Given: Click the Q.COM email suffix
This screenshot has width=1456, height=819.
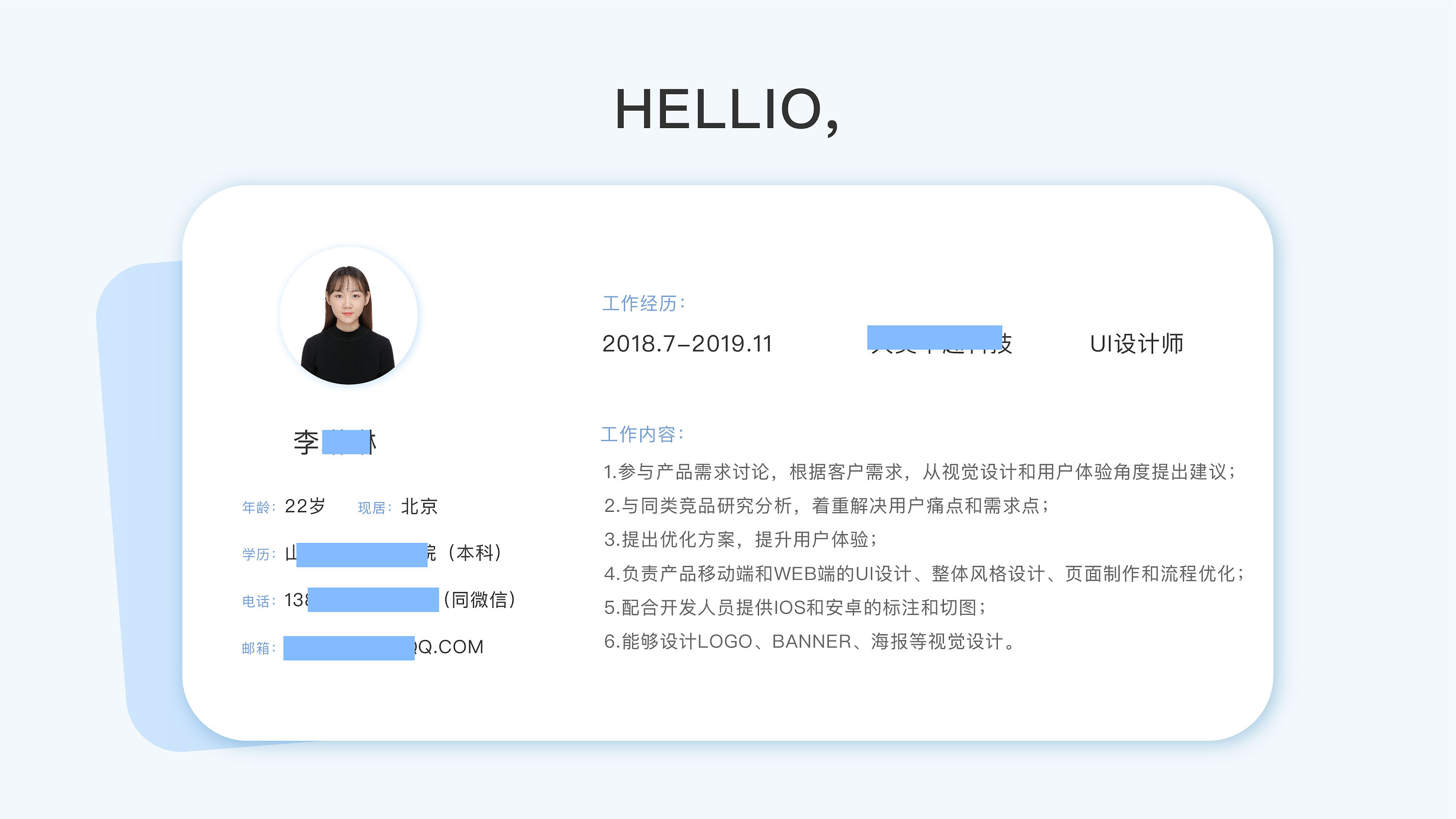Looking at the screenshot, I should click(x=450, y=647).
